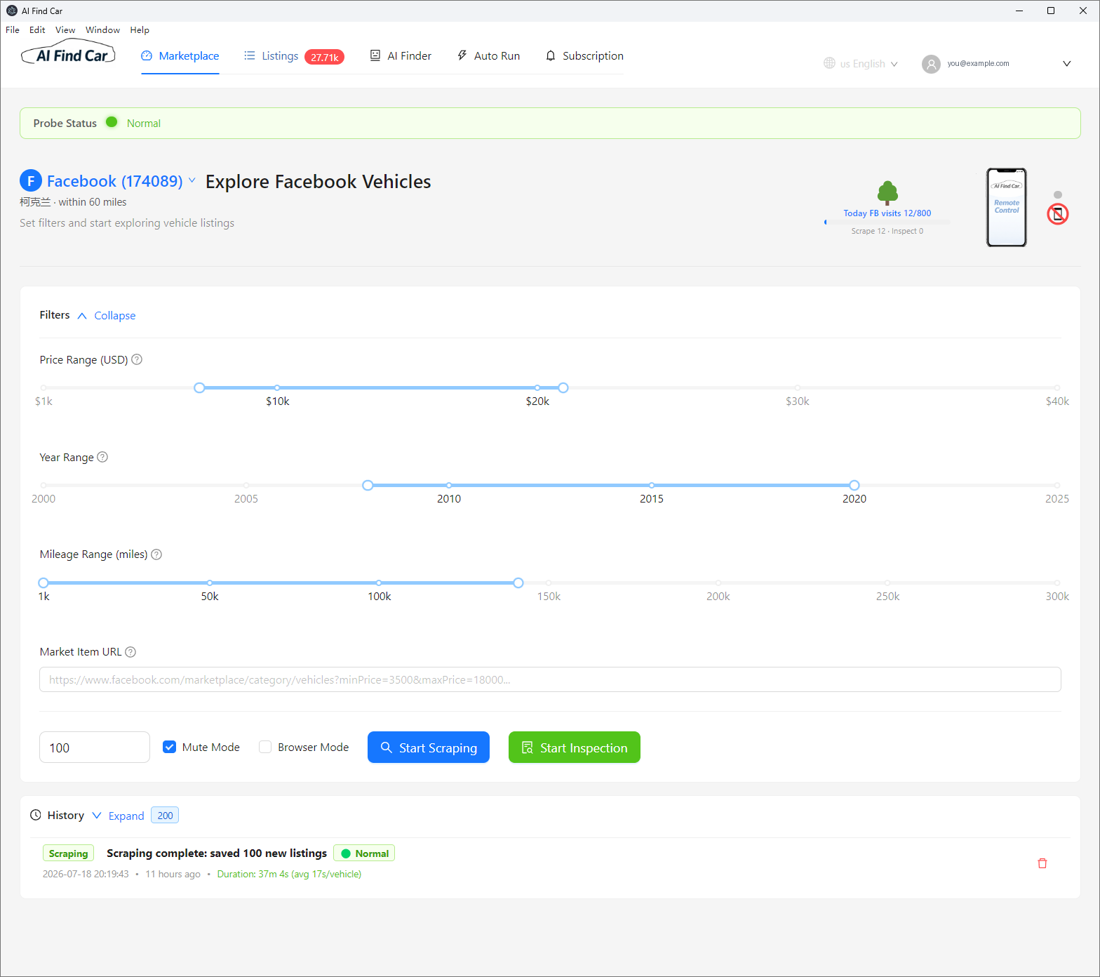This screenshot has height=977, width=1100.
Task: Open the Remote Control phone image
Action: click(1006, 207)
